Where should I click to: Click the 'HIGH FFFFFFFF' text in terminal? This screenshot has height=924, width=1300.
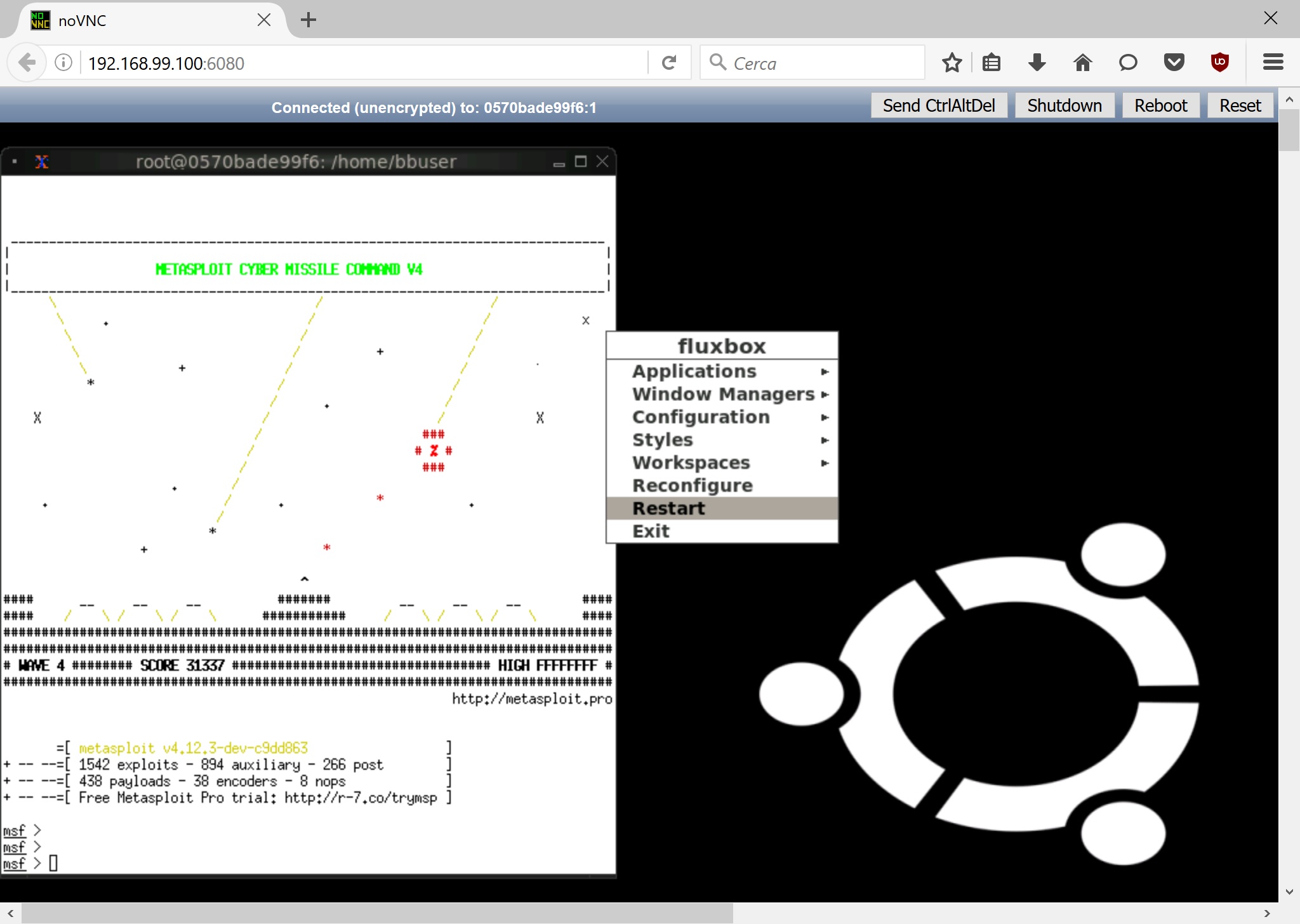point(547,665)
